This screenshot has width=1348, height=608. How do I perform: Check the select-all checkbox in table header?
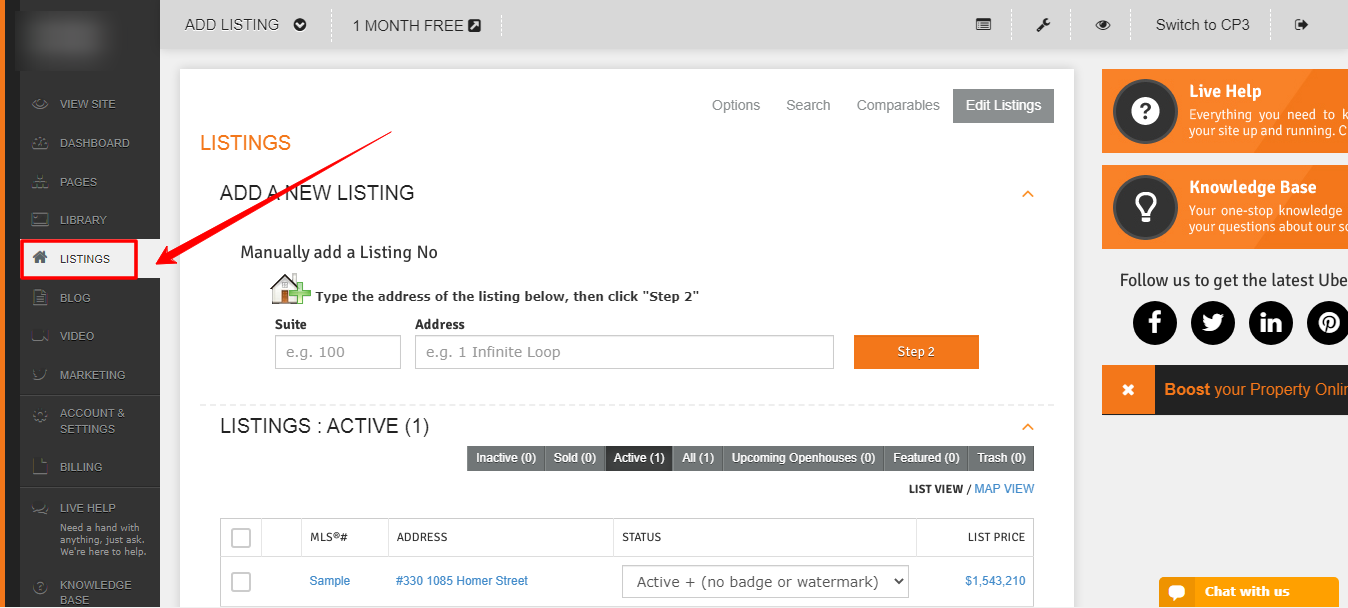241,538
